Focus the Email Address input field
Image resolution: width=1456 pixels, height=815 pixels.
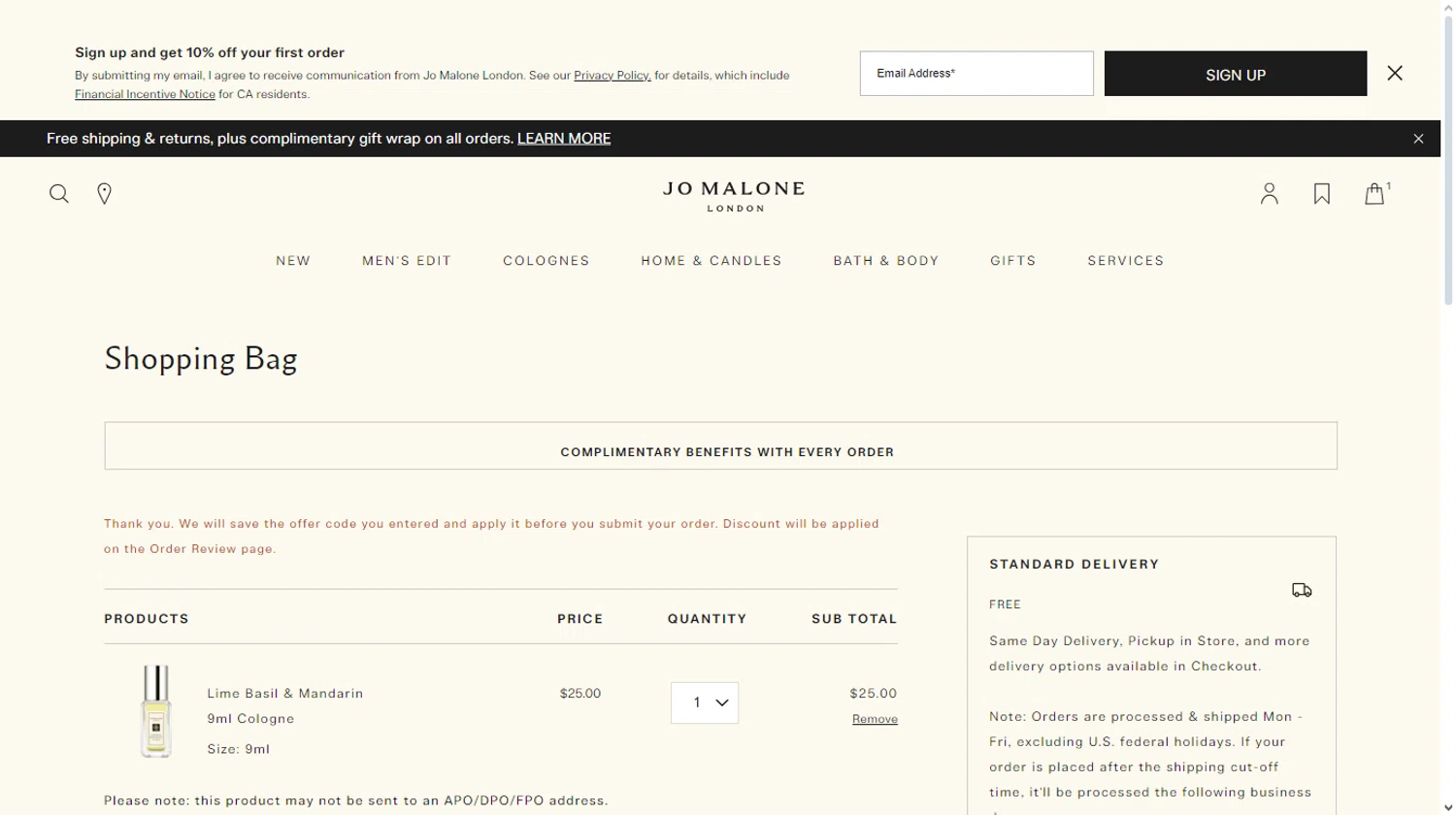pos(976,74)
